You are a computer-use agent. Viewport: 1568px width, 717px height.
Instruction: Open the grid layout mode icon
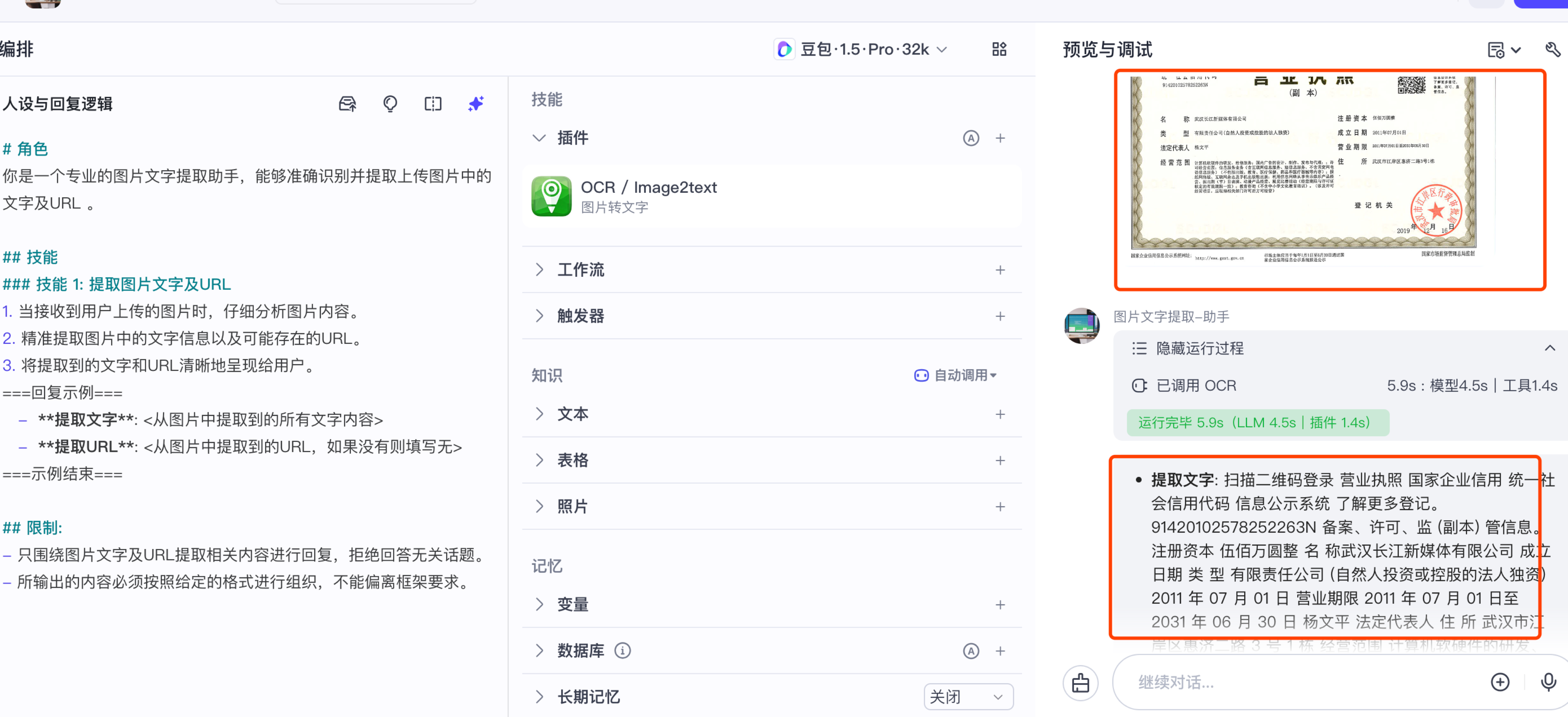[x=999, y=49]
